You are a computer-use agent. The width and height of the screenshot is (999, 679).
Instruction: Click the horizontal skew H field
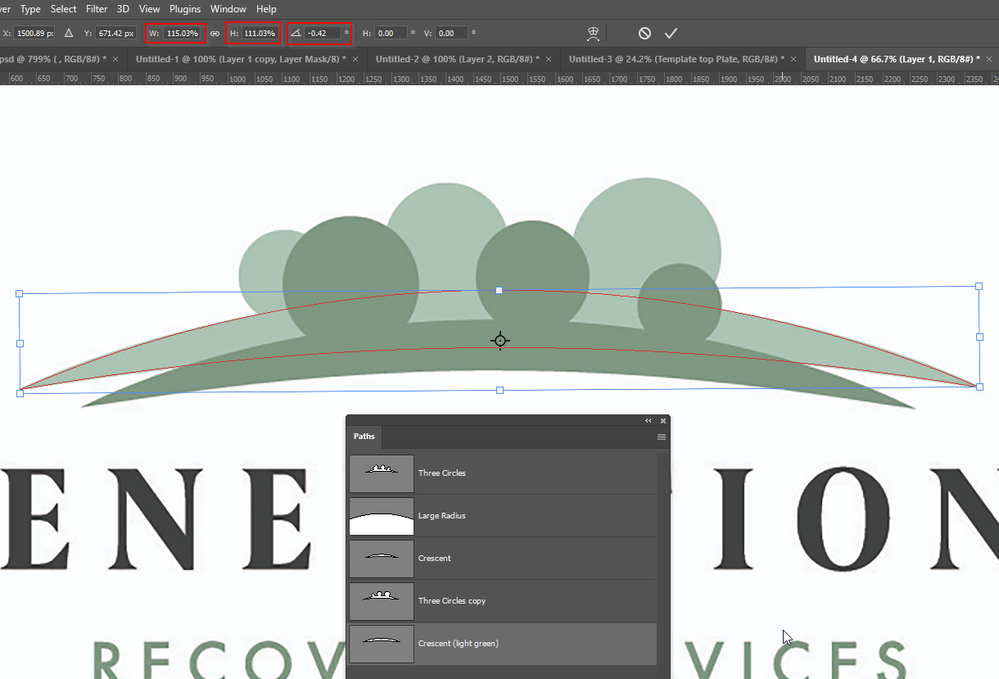point(392,33)
